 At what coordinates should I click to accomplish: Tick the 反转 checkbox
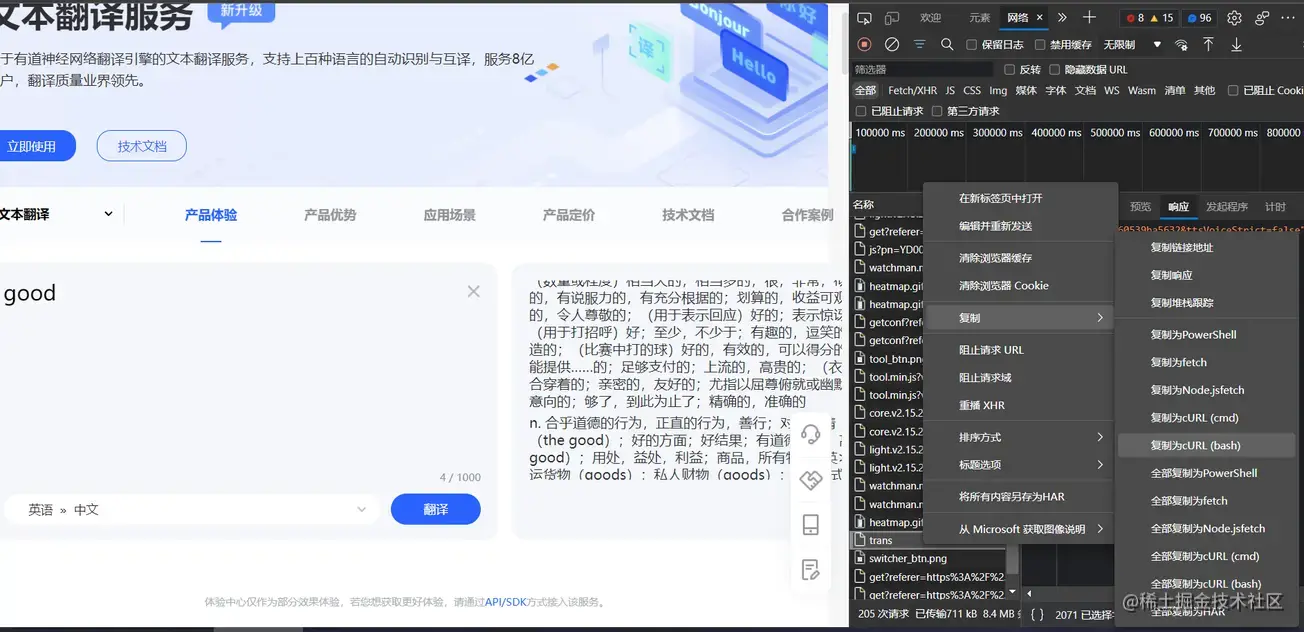point(1008,70)
